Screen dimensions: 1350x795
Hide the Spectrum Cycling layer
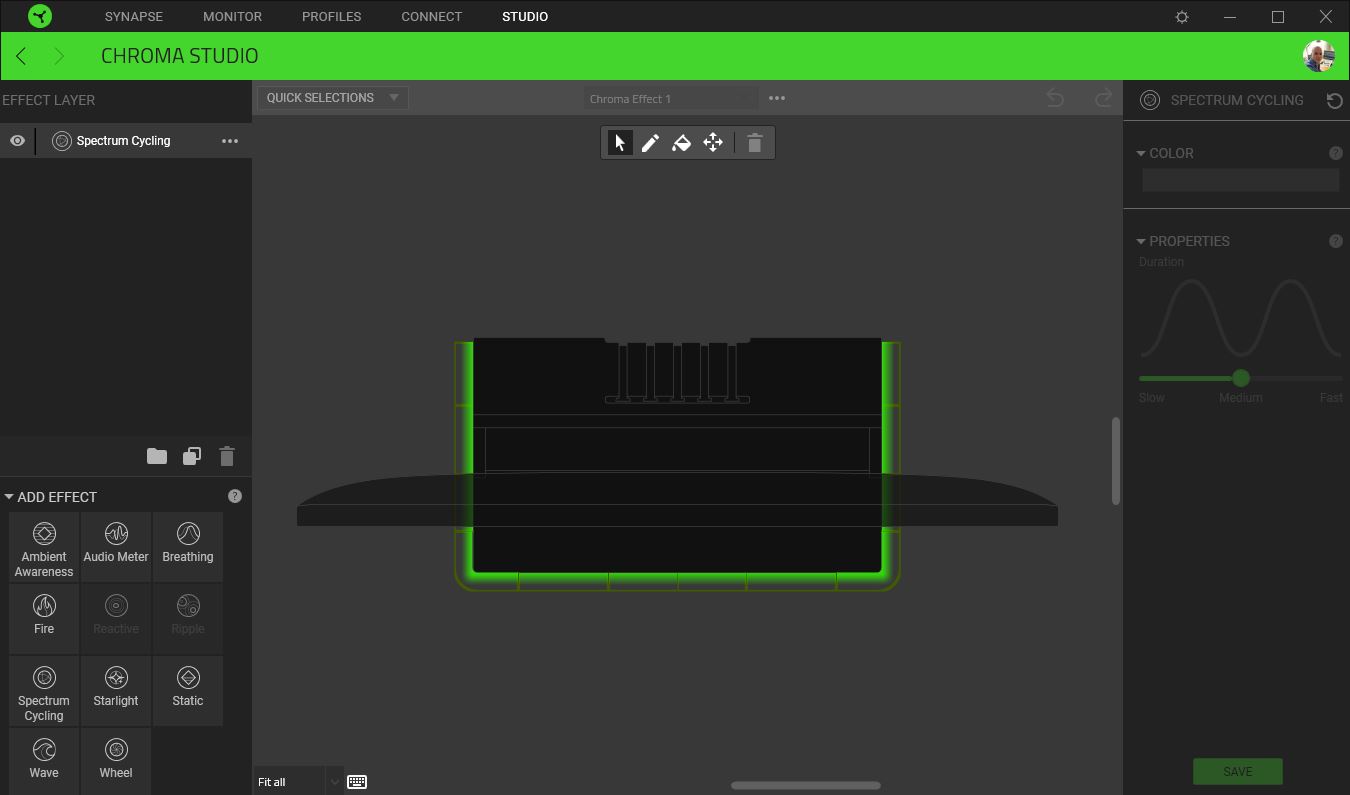[x=17, y=141]
